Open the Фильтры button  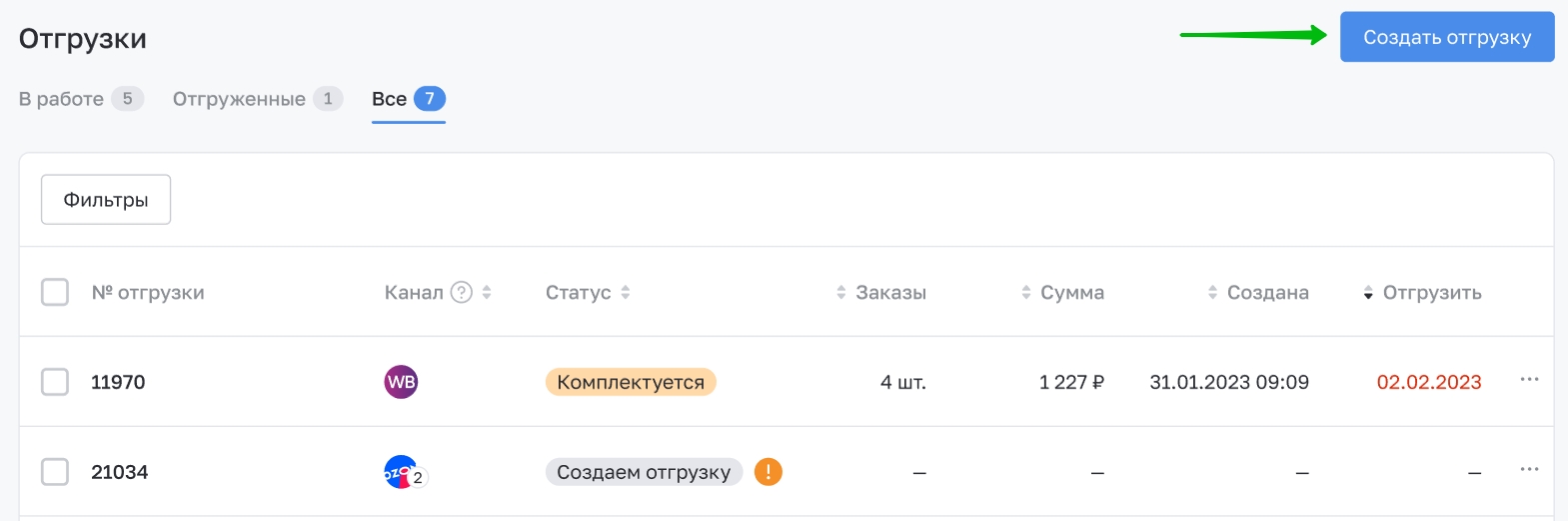pyautogui.click(x=106, y=200)
